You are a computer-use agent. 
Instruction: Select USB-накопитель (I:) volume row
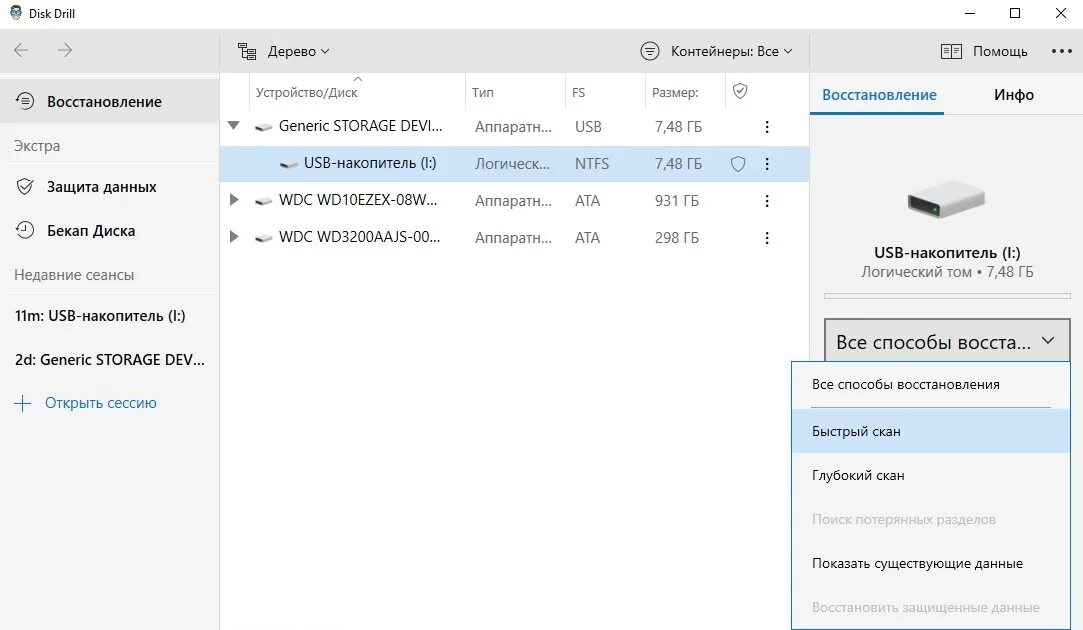pyautogui.click(x=514, y=164)
